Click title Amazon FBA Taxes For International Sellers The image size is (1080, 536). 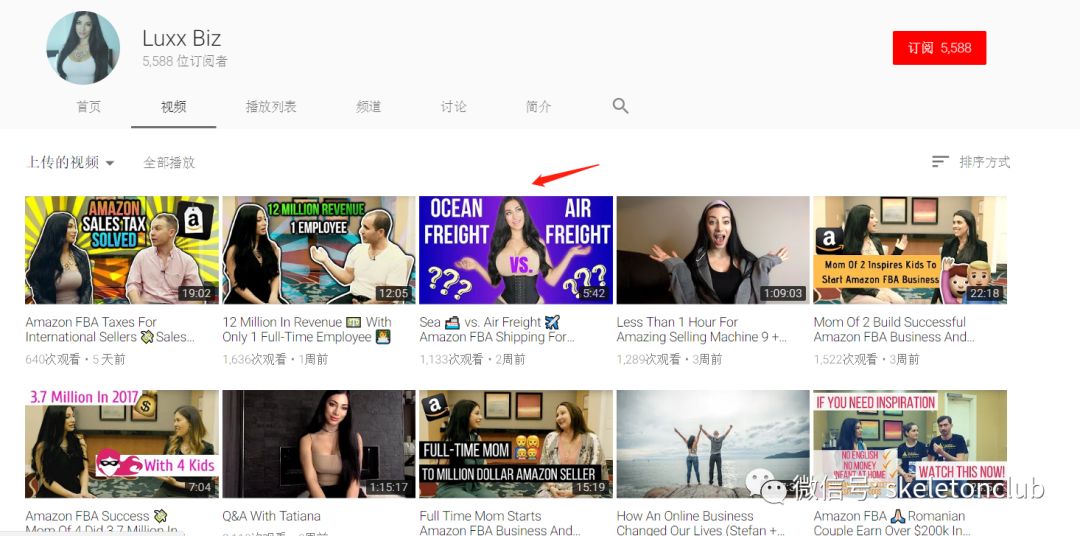point(110,329)
